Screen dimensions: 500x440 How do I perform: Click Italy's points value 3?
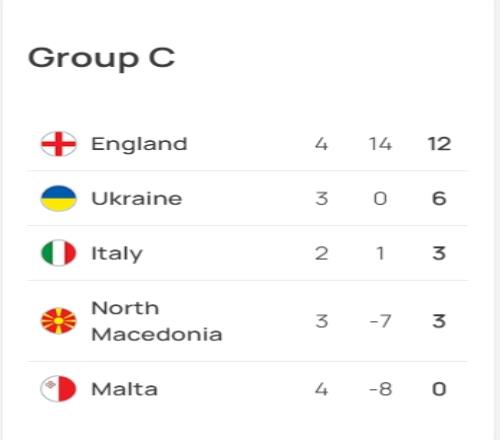[x=439, y=253]
